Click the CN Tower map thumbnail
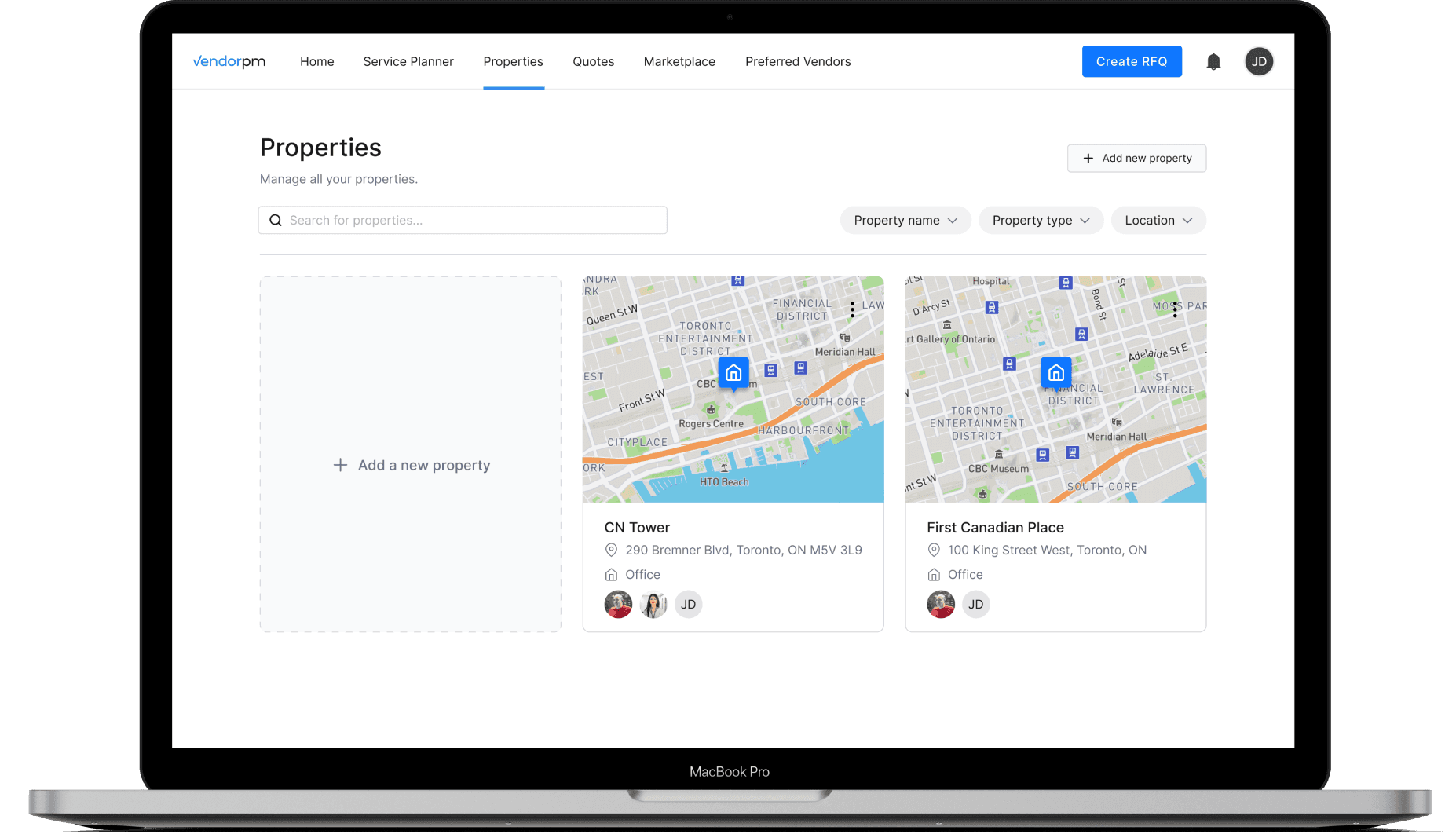The width and height of the screenshot is (1456, 834). 733,390
